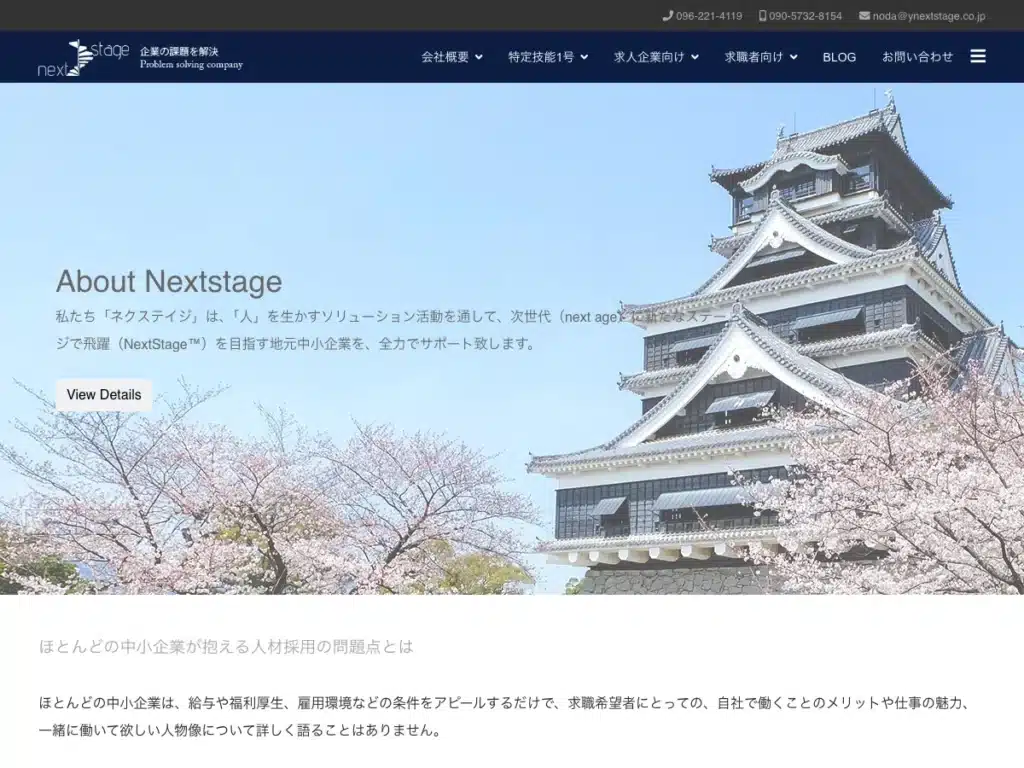Click the View Details button
Image resolution: width=1024 pixels, height=768 pixels.
104,394
